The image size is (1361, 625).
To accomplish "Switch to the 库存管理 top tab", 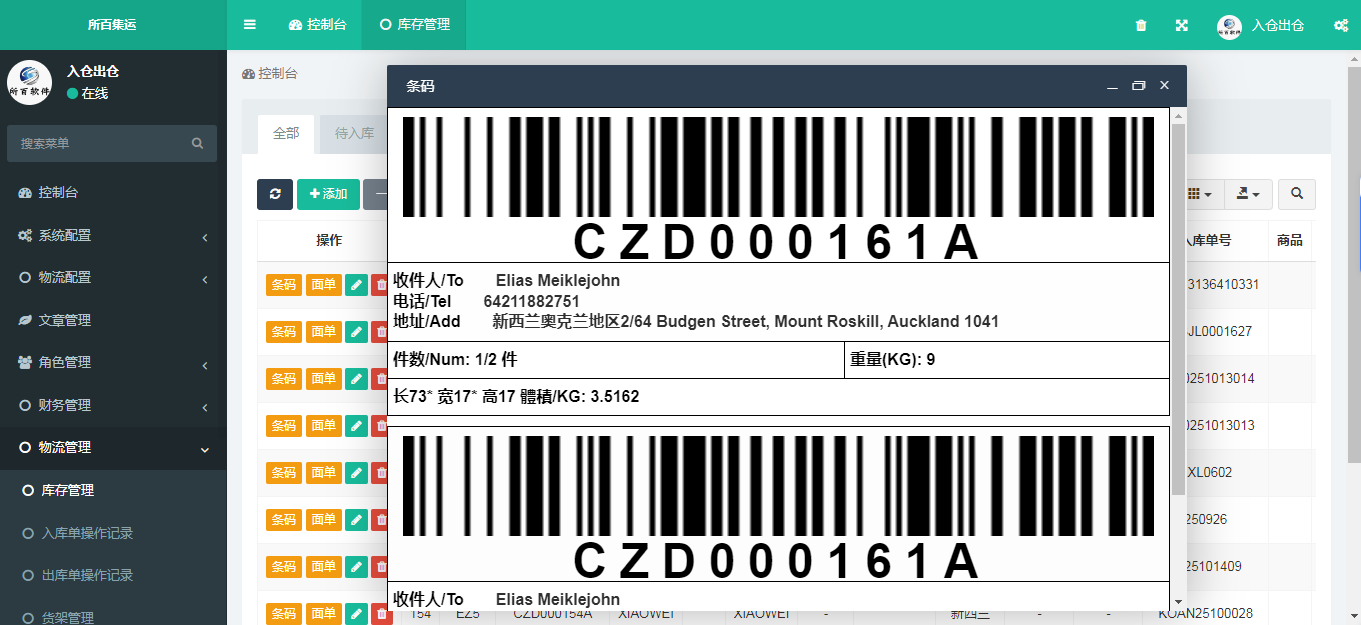I will pyautogui.click(x=414, y=25).
